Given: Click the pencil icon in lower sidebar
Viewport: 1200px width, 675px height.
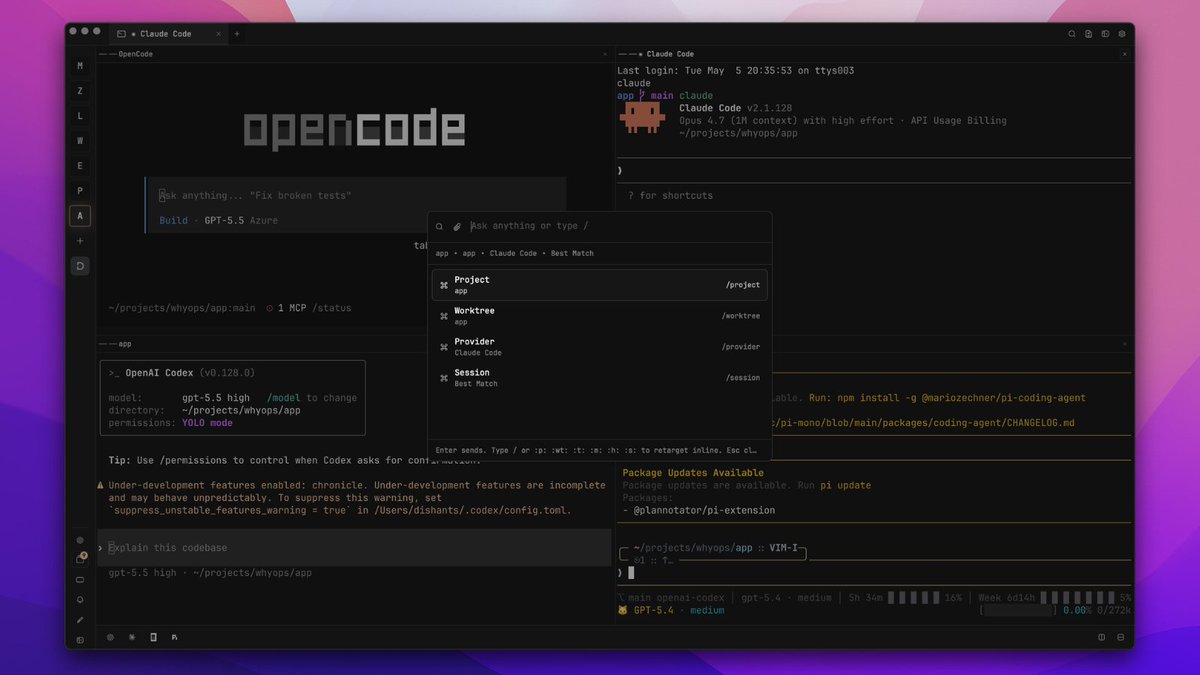Looking at the screenshot, I should [80, 619].
